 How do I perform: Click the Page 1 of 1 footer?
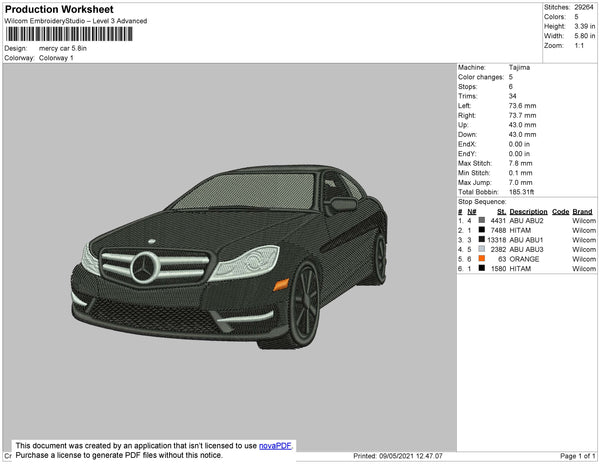tap(577, 456)
